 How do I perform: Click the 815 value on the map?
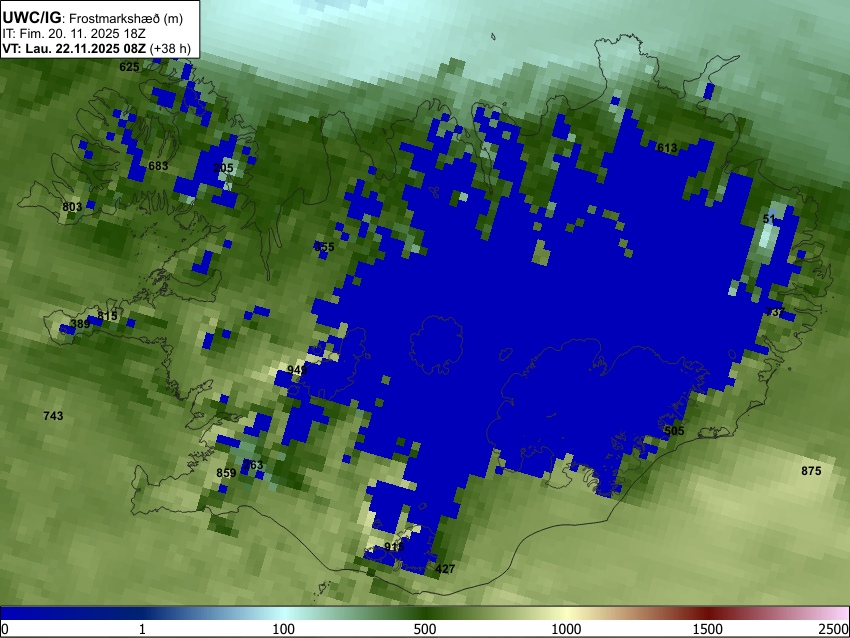[107, 316]
